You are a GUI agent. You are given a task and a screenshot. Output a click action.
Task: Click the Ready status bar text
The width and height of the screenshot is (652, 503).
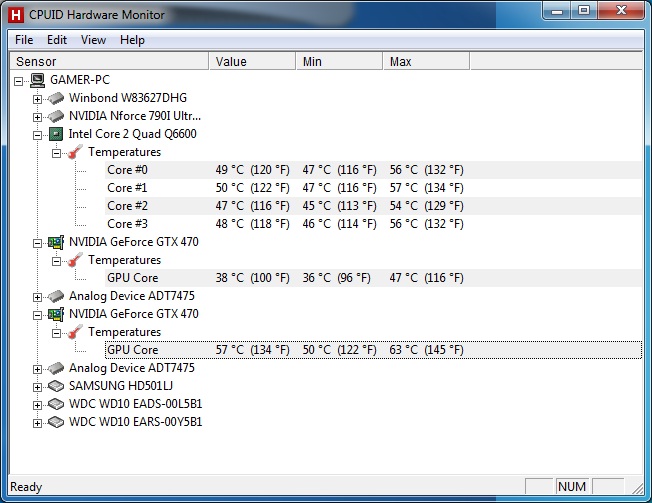pyautogui.click(x=26, y=487)
